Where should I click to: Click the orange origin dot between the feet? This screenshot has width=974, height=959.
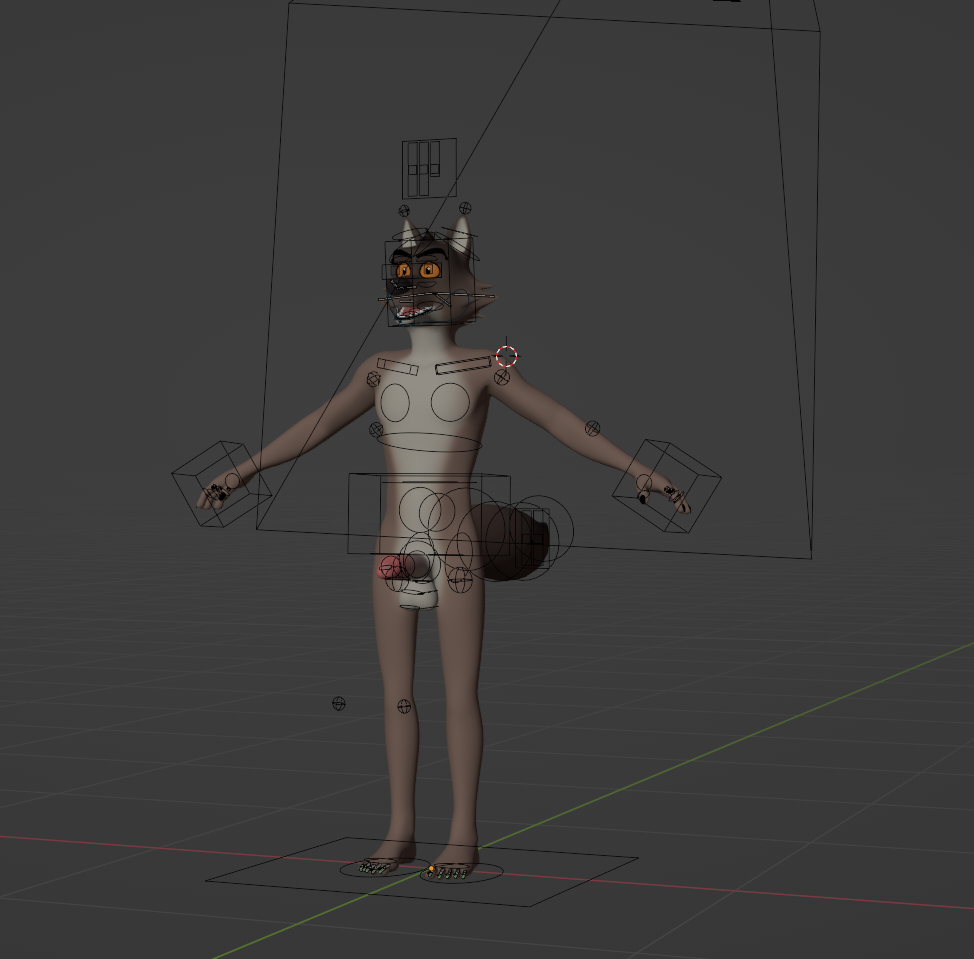coord(431,869)
